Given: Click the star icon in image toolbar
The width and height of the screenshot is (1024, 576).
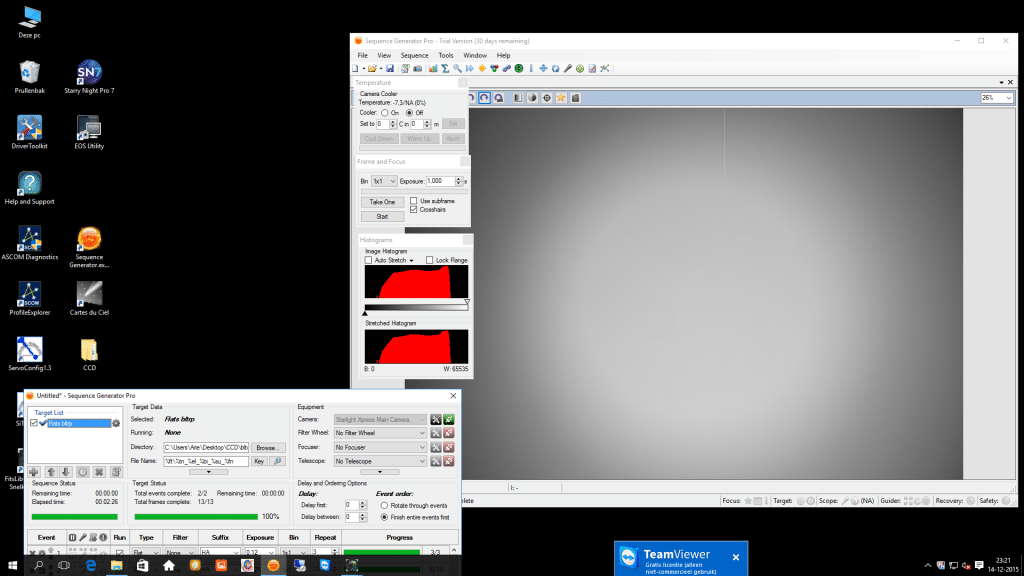Looking at the screenshot, I should [x=560, y=98].
